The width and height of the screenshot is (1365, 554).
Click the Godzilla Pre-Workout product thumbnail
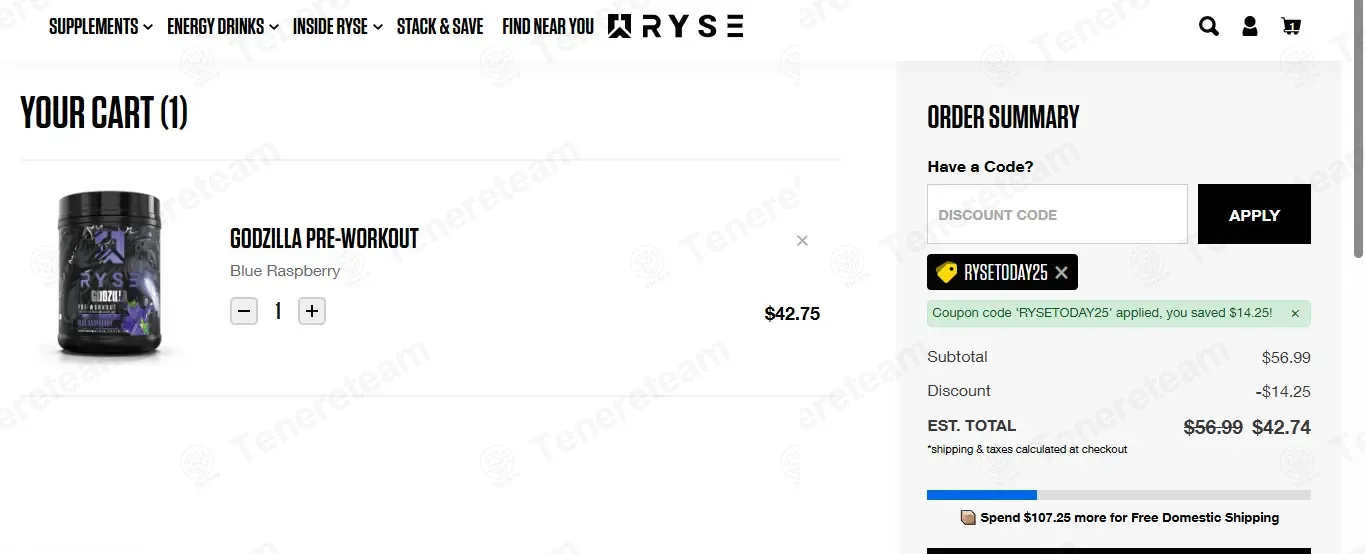pyautogui.click(x=108, y=275)
